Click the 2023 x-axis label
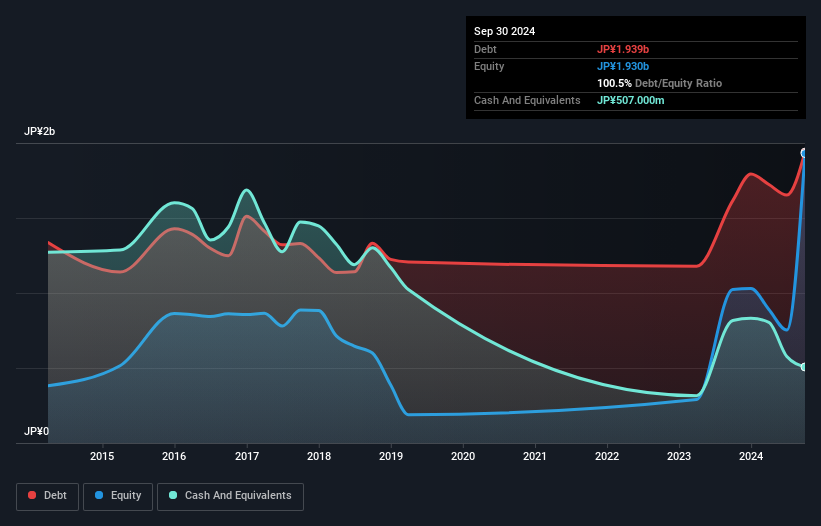821x526 pixels. (679, 456)
